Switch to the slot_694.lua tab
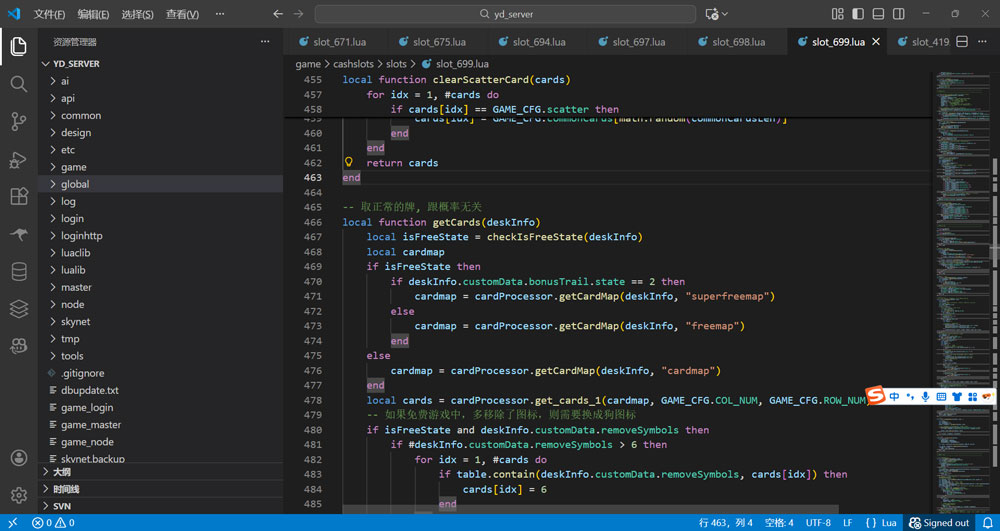 pos(538,42)
